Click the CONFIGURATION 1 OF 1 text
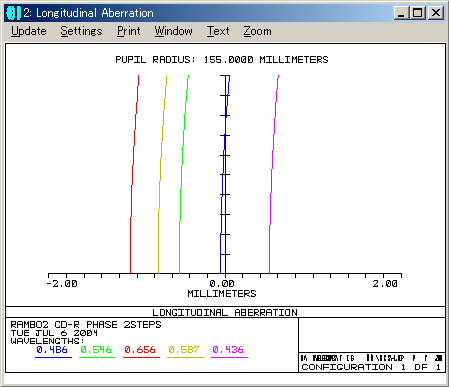The height and width of the screenshot is (387, 449). (371, 367)
